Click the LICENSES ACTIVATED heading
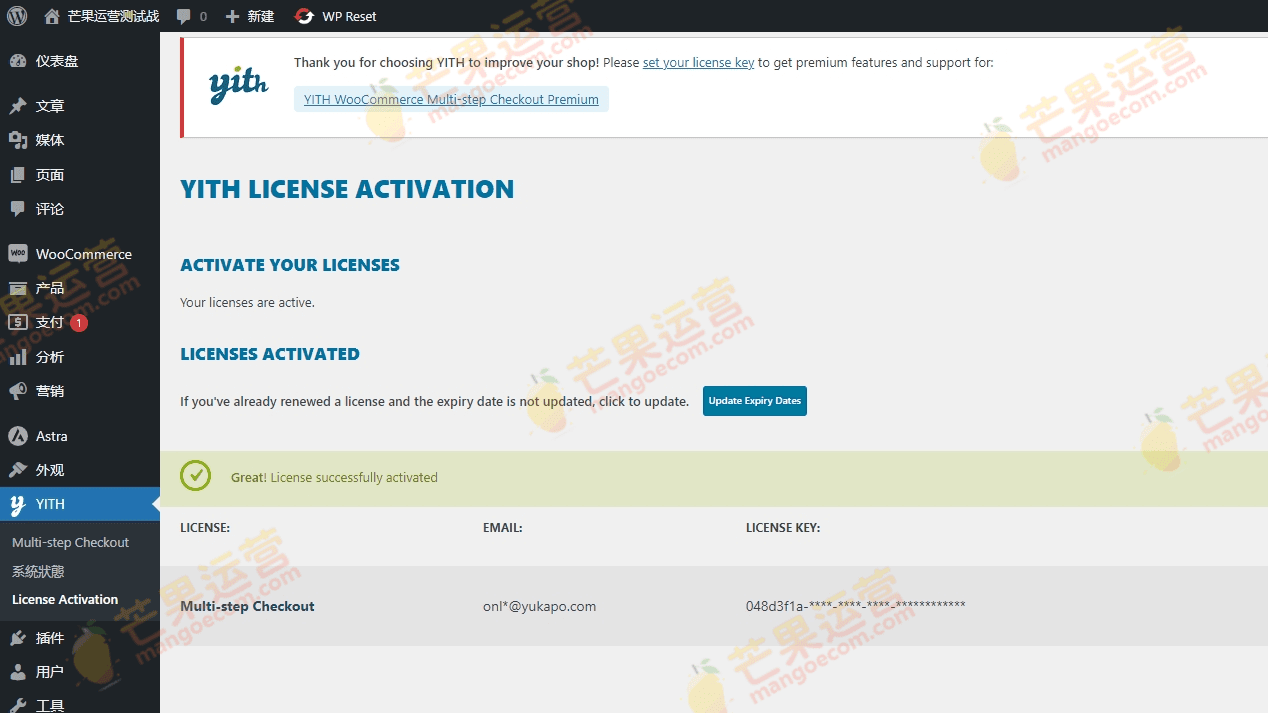 point(270,354)
